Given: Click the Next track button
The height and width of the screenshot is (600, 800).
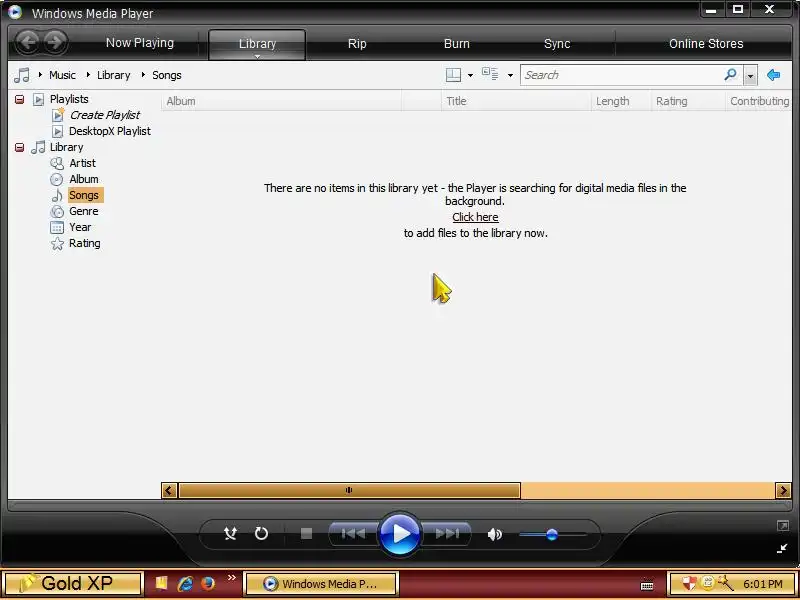Looking at the screenshot, I should coord(446,534).
